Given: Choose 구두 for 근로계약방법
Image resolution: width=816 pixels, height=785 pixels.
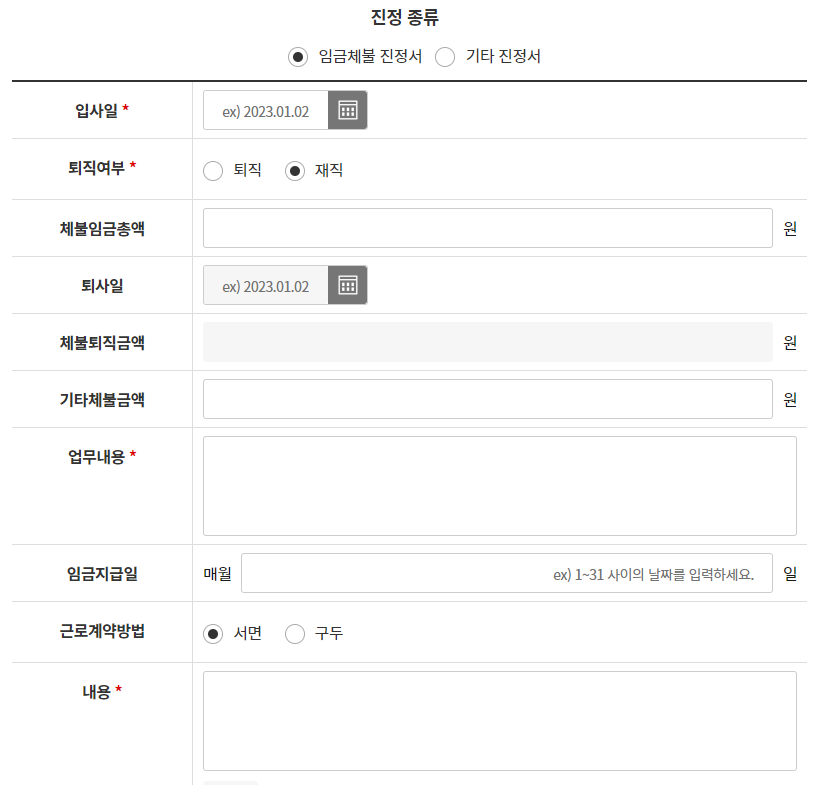Looking at the screenshot, I should 295,633.
